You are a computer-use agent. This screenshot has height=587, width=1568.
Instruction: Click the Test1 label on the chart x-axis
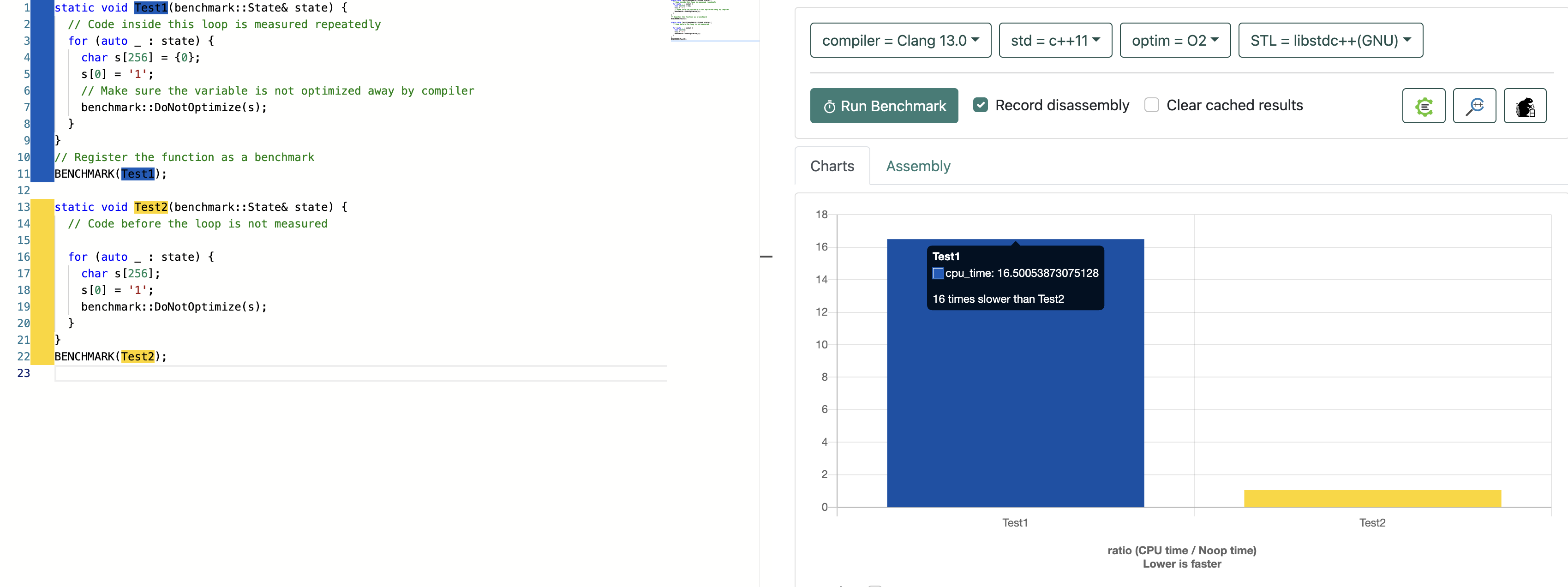(1015, 523)
